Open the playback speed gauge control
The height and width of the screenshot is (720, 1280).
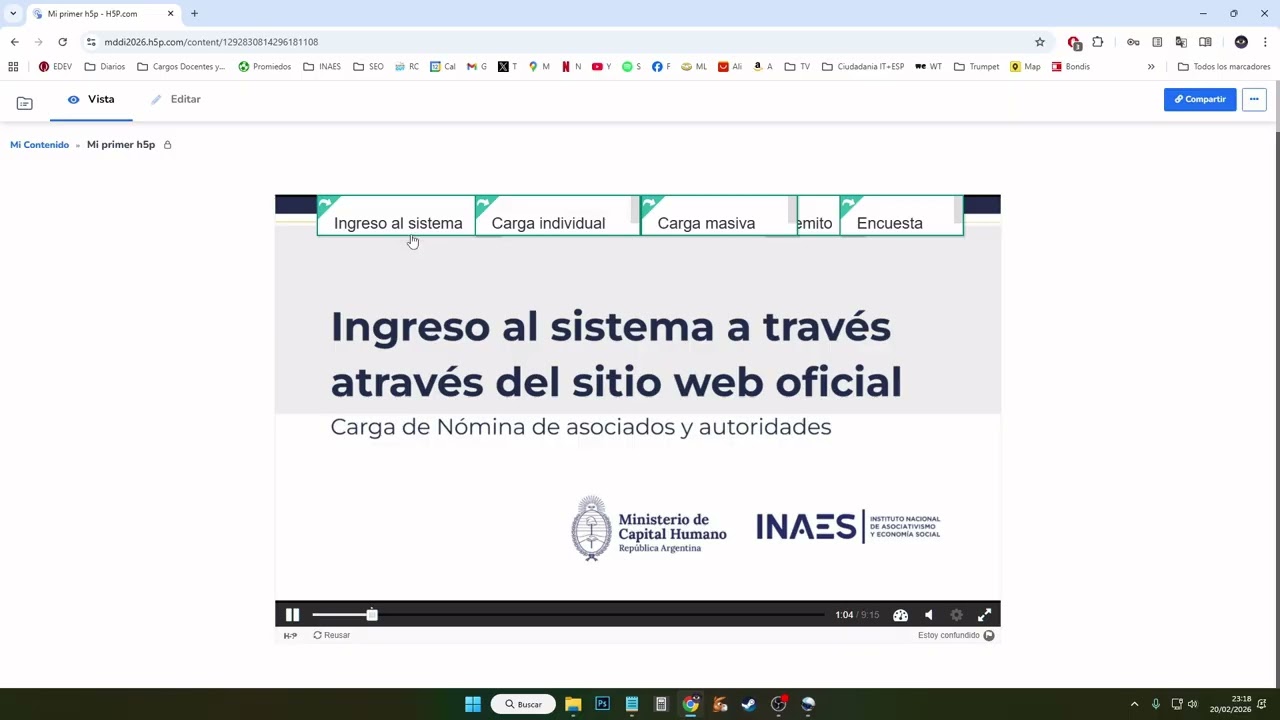[900, 615]
